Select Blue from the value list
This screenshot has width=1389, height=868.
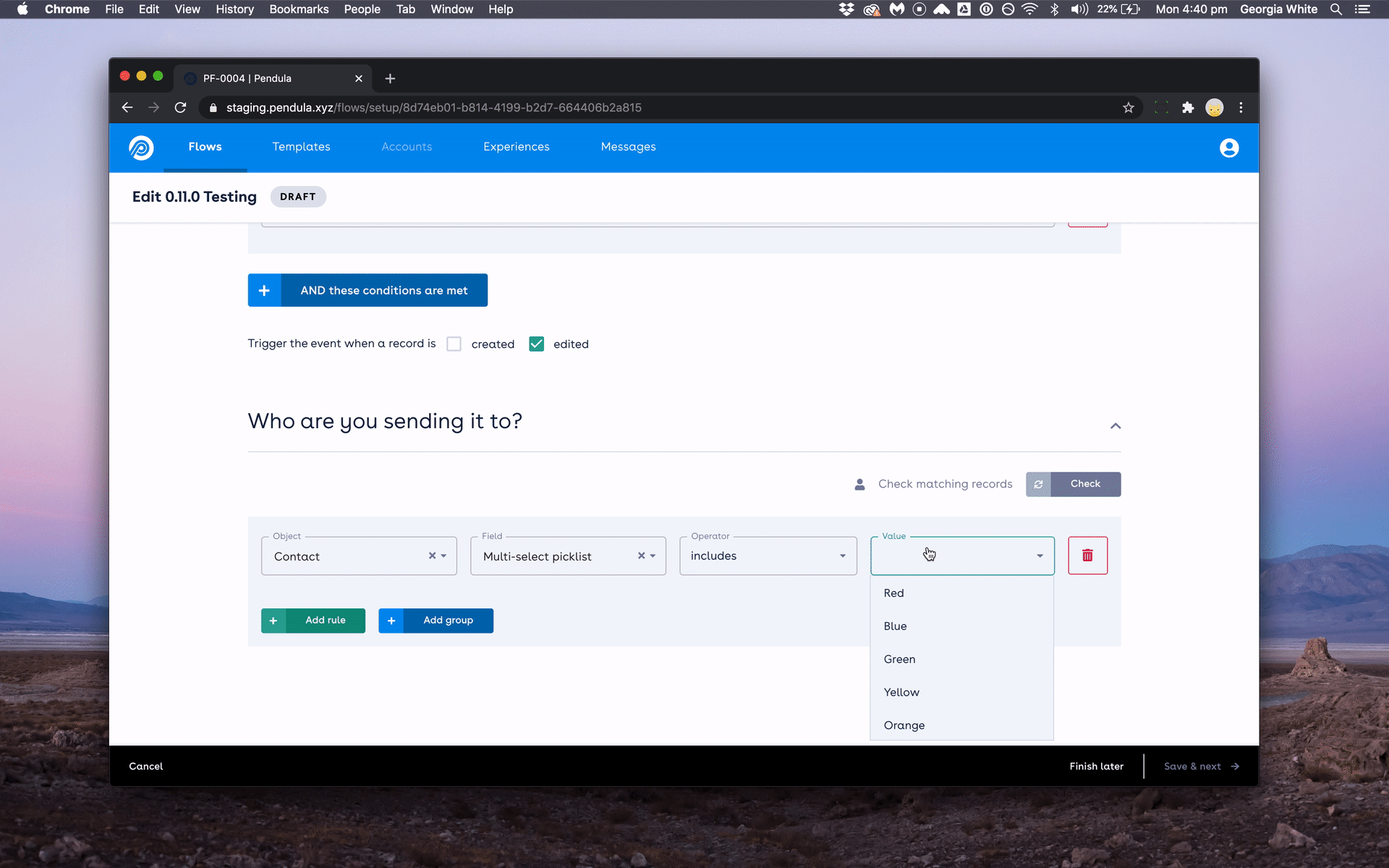click(961, 626)
